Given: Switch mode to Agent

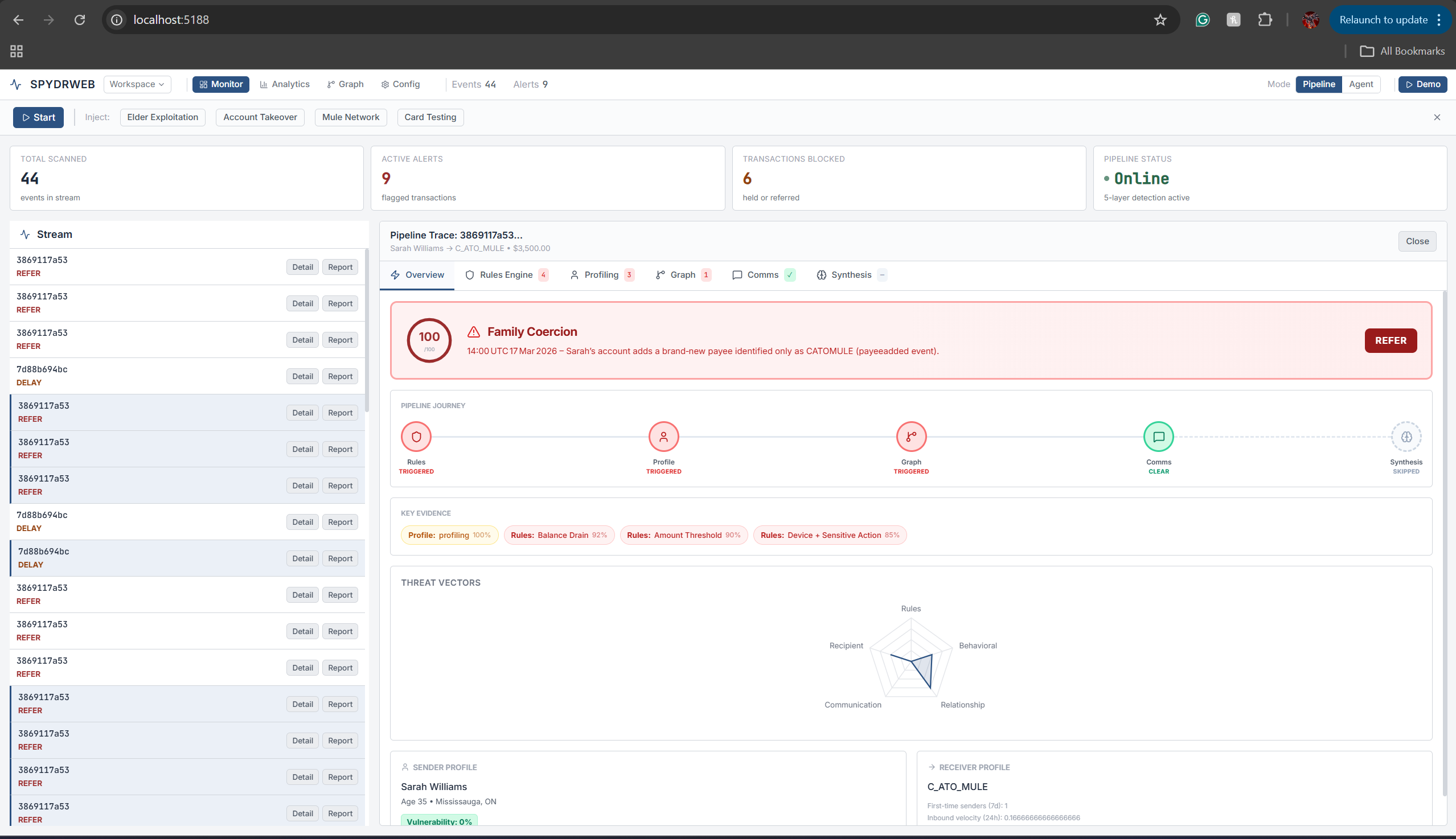Looking at the screenshot, I should tap(1360, 84).
